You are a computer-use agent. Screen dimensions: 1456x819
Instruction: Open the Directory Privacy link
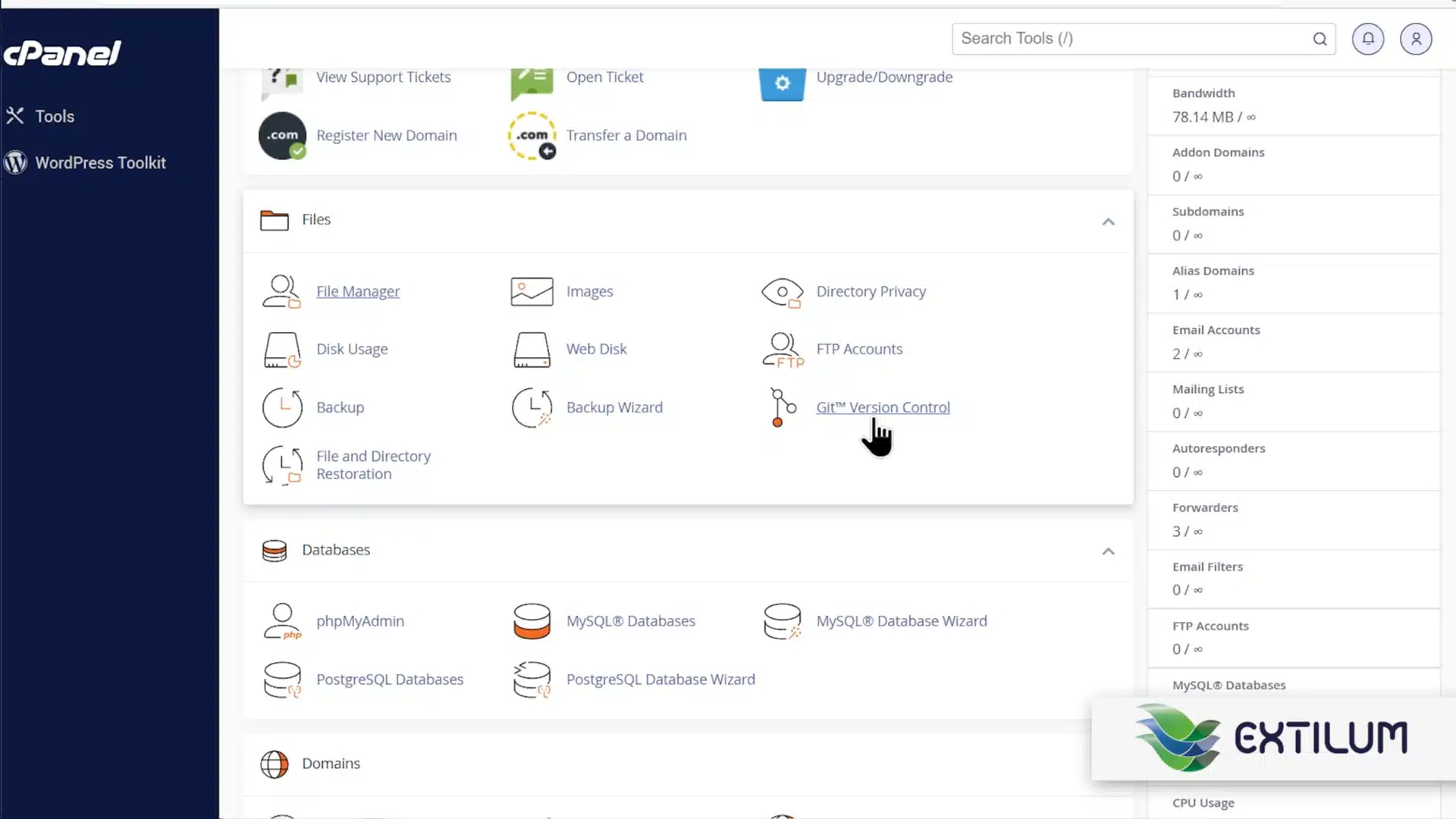coord(871,291)
